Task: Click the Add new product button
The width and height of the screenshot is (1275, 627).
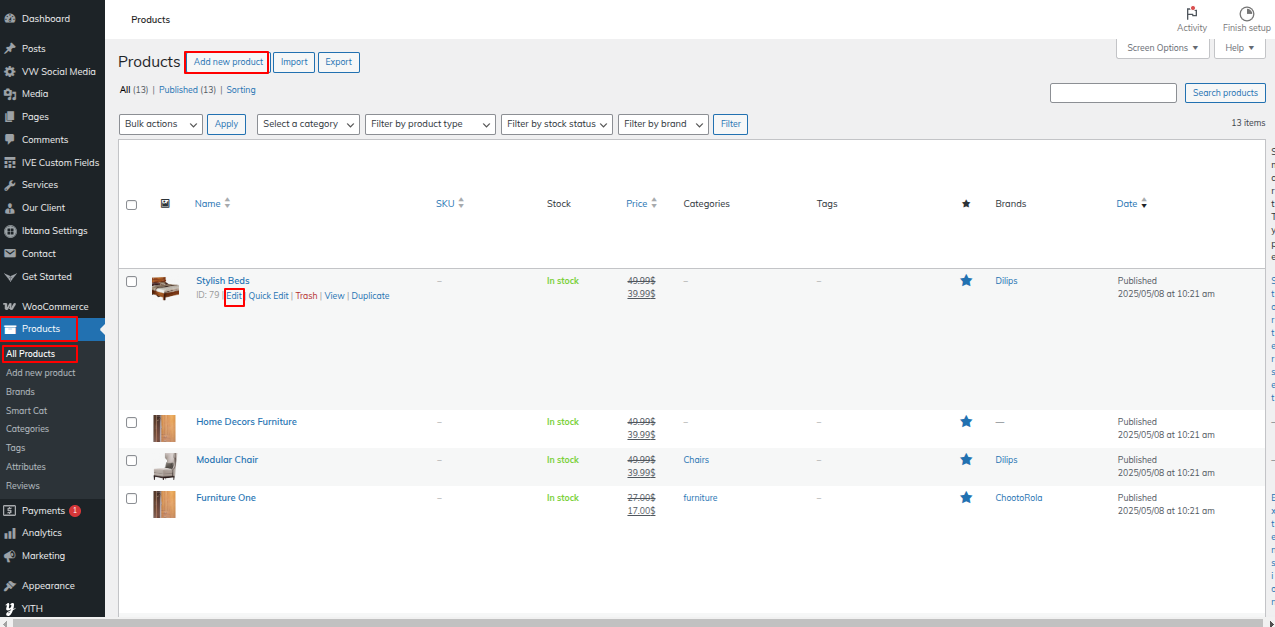Action: point(228,62)
